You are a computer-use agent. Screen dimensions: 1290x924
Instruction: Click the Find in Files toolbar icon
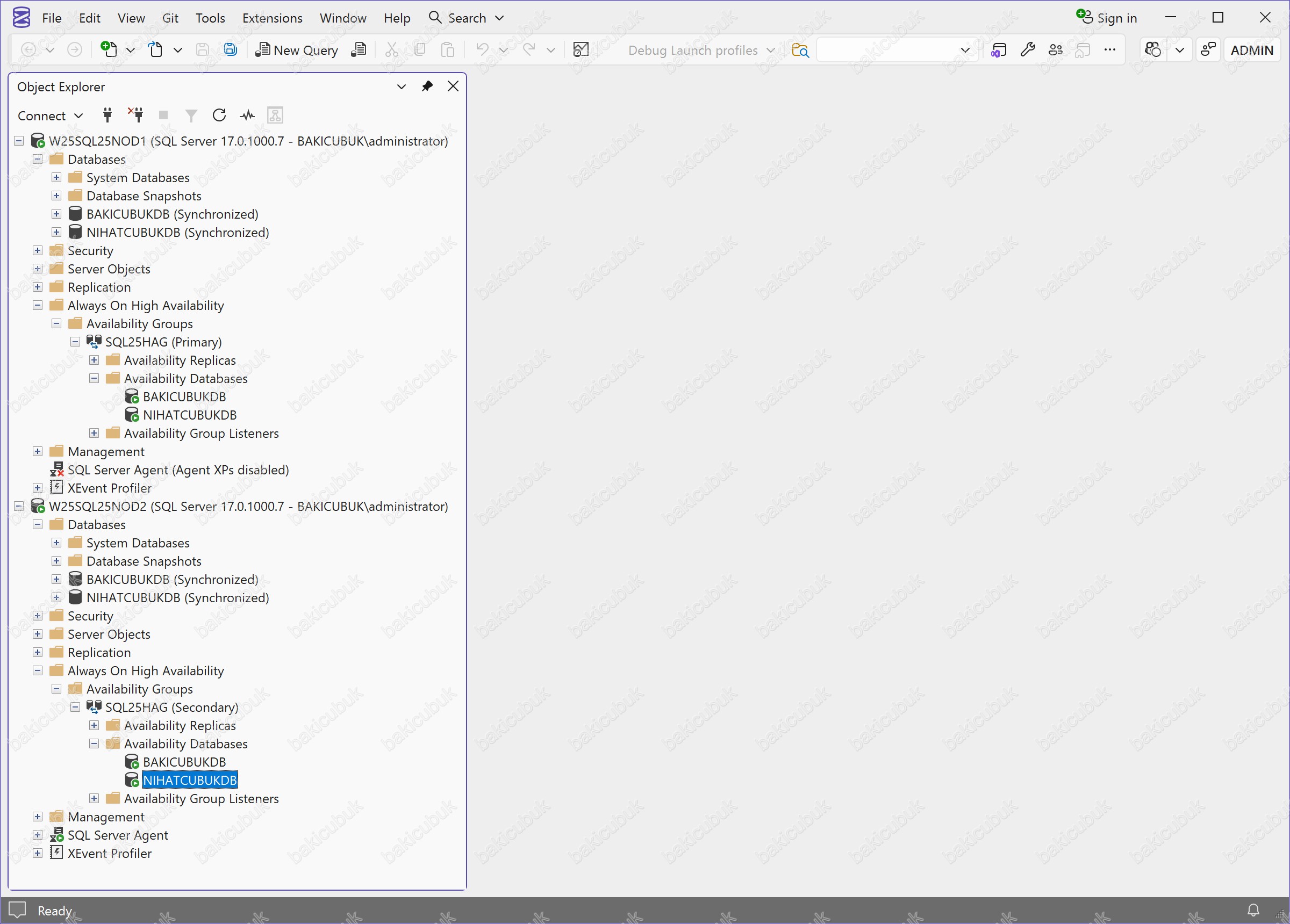pyautogui.click(x=800, y=50)
